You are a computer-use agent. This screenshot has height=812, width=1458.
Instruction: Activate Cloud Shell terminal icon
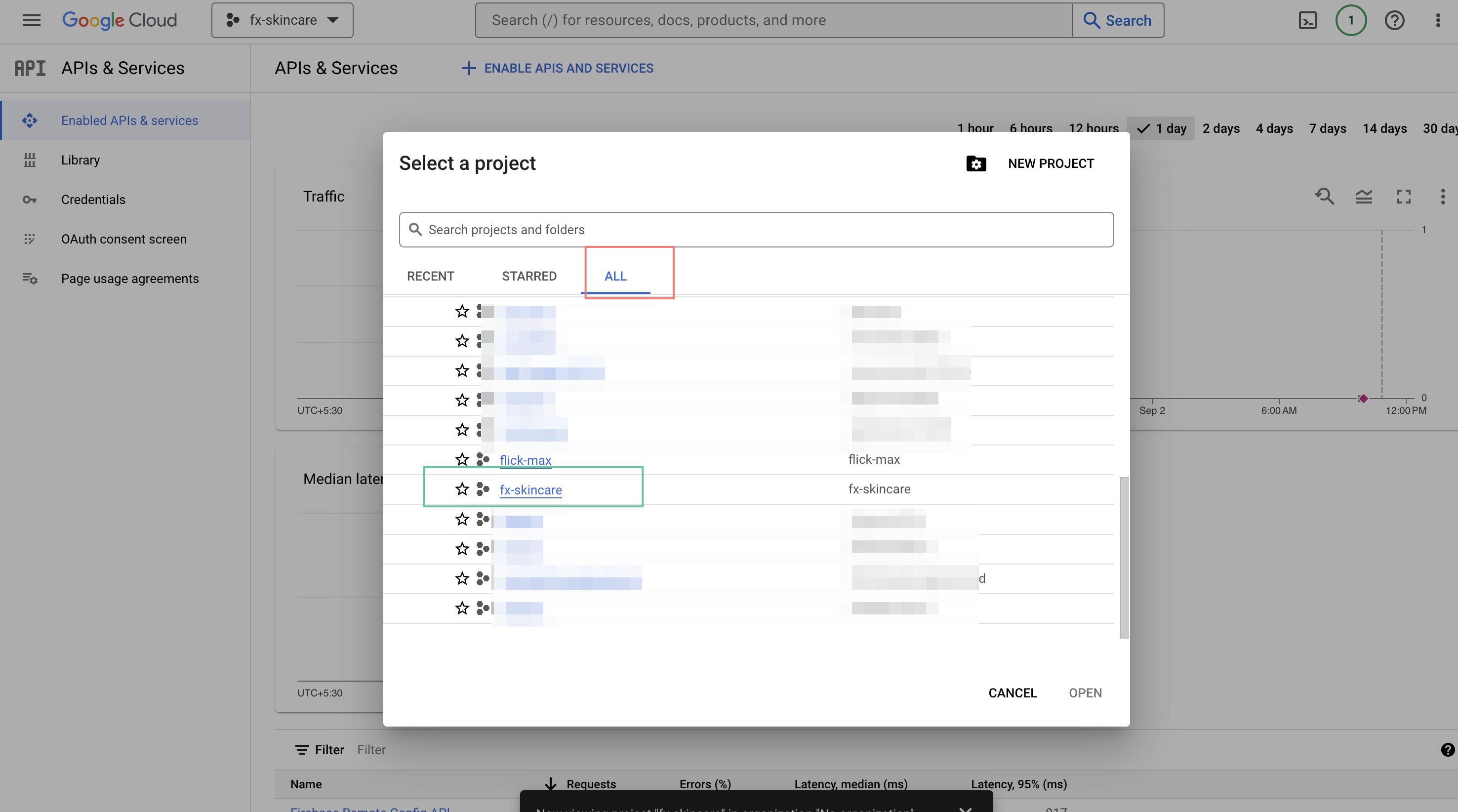tap(1307, 20)
